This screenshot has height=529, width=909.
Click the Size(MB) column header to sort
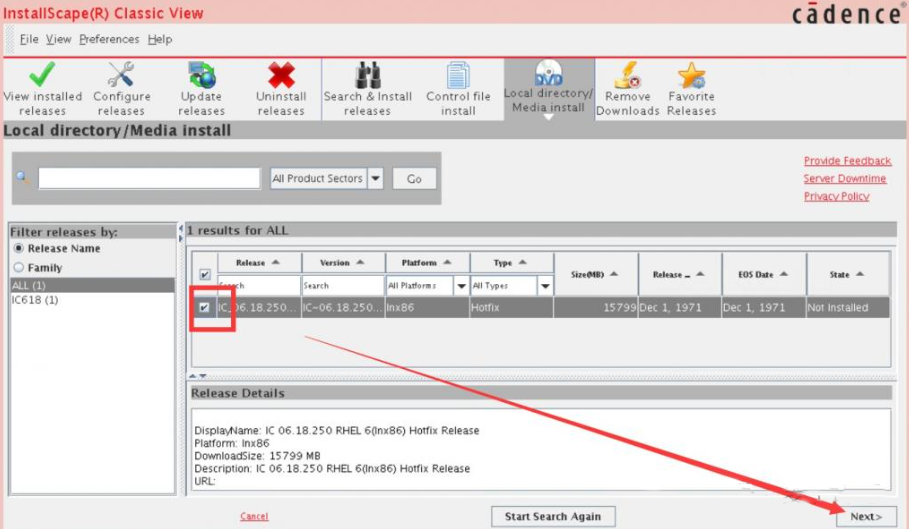(593, 274)
